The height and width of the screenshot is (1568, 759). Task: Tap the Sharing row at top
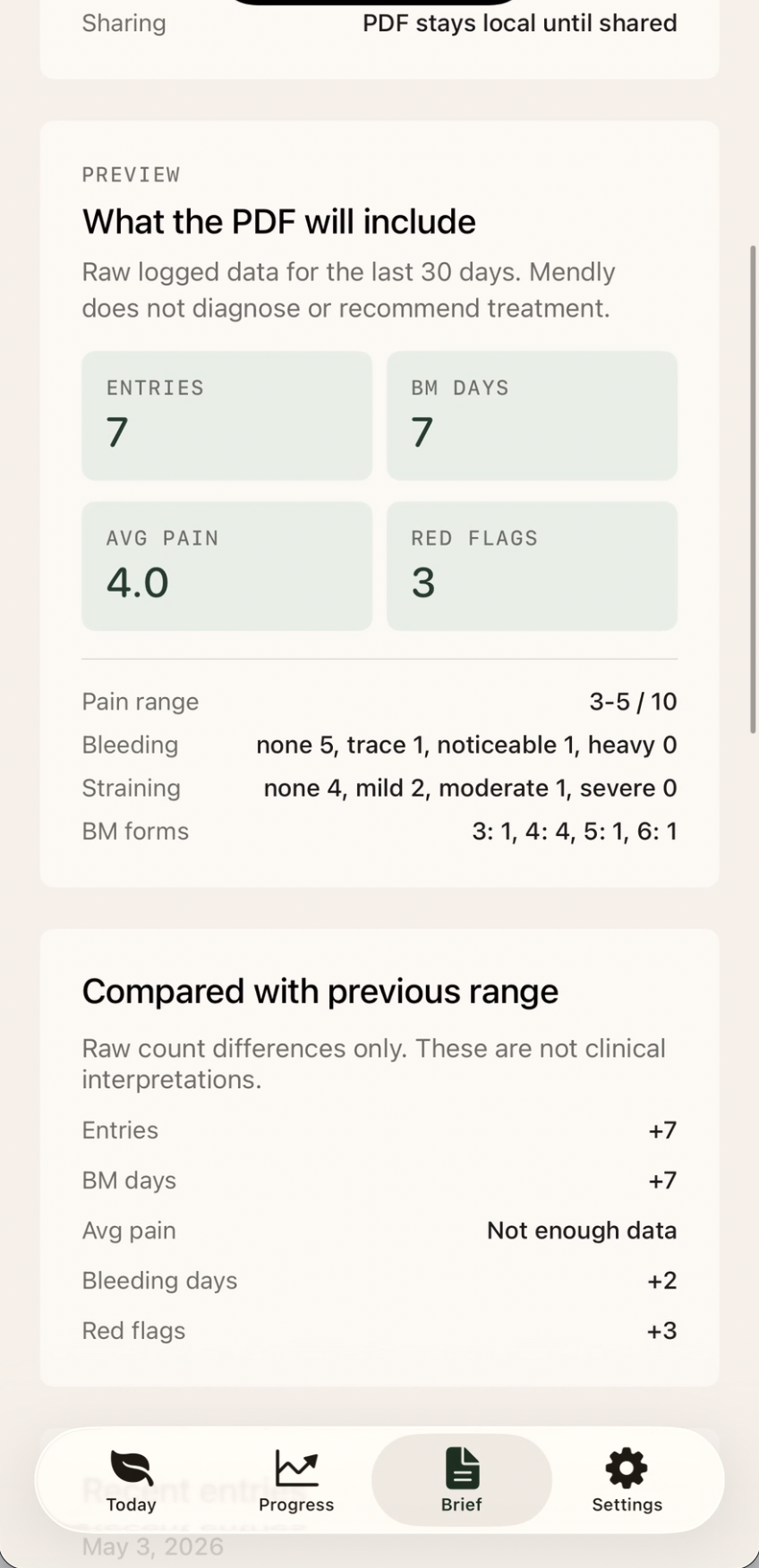point(379,23)
